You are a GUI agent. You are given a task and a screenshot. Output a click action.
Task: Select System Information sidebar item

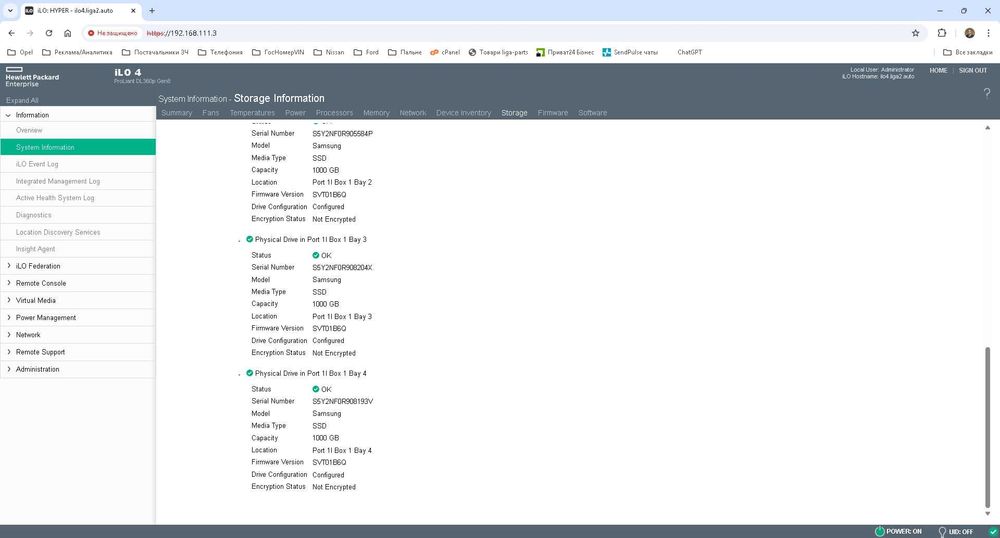coord(78,147)
